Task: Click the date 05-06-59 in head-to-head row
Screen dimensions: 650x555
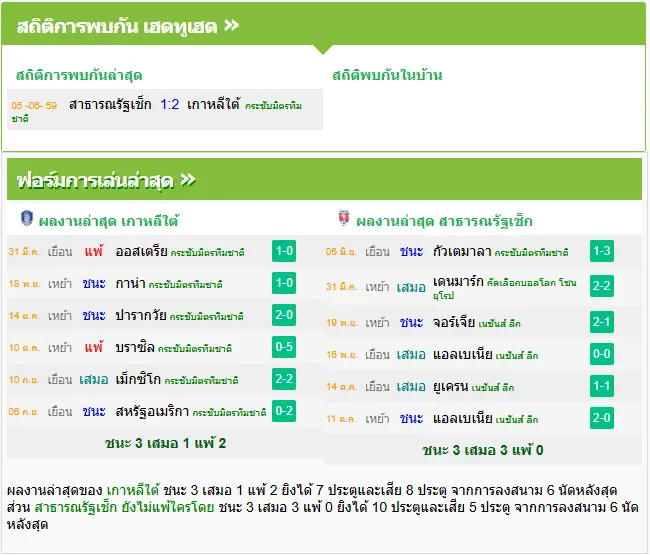Action: [x=34, y=106]
